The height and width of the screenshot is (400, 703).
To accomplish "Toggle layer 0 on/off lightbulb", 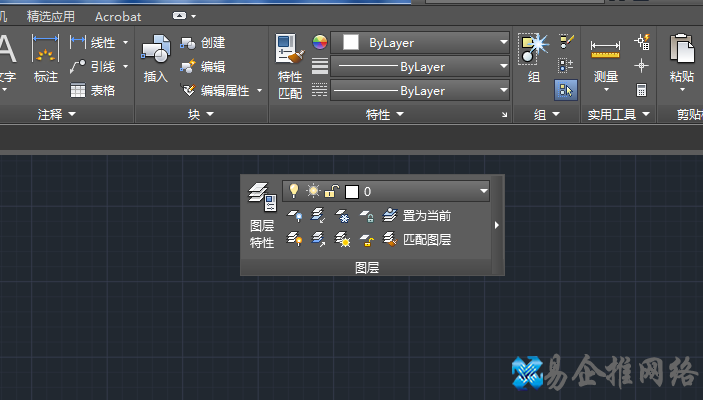I will click(294, 191).
